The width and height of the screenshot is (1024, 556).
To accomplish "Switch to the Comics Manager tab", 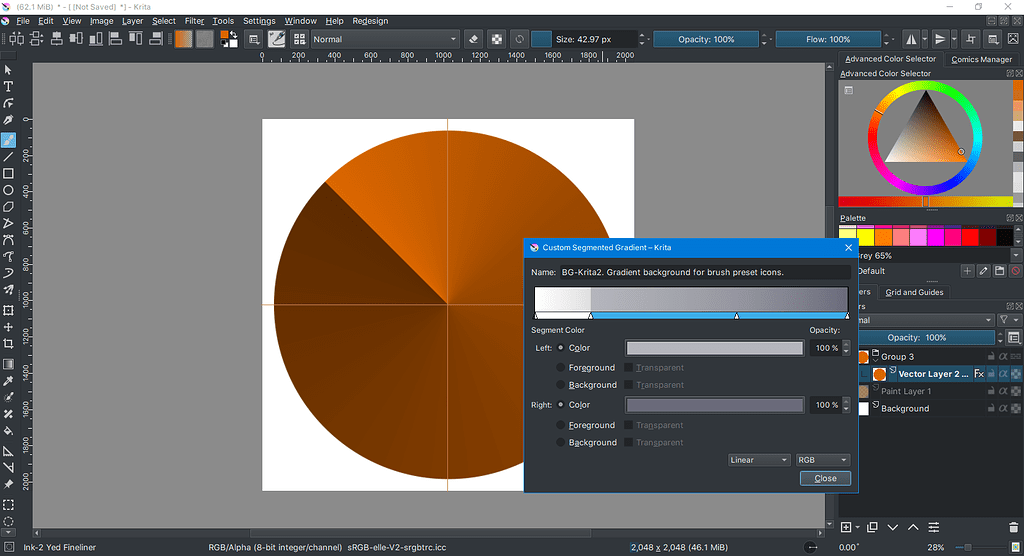I will [981, 59].
